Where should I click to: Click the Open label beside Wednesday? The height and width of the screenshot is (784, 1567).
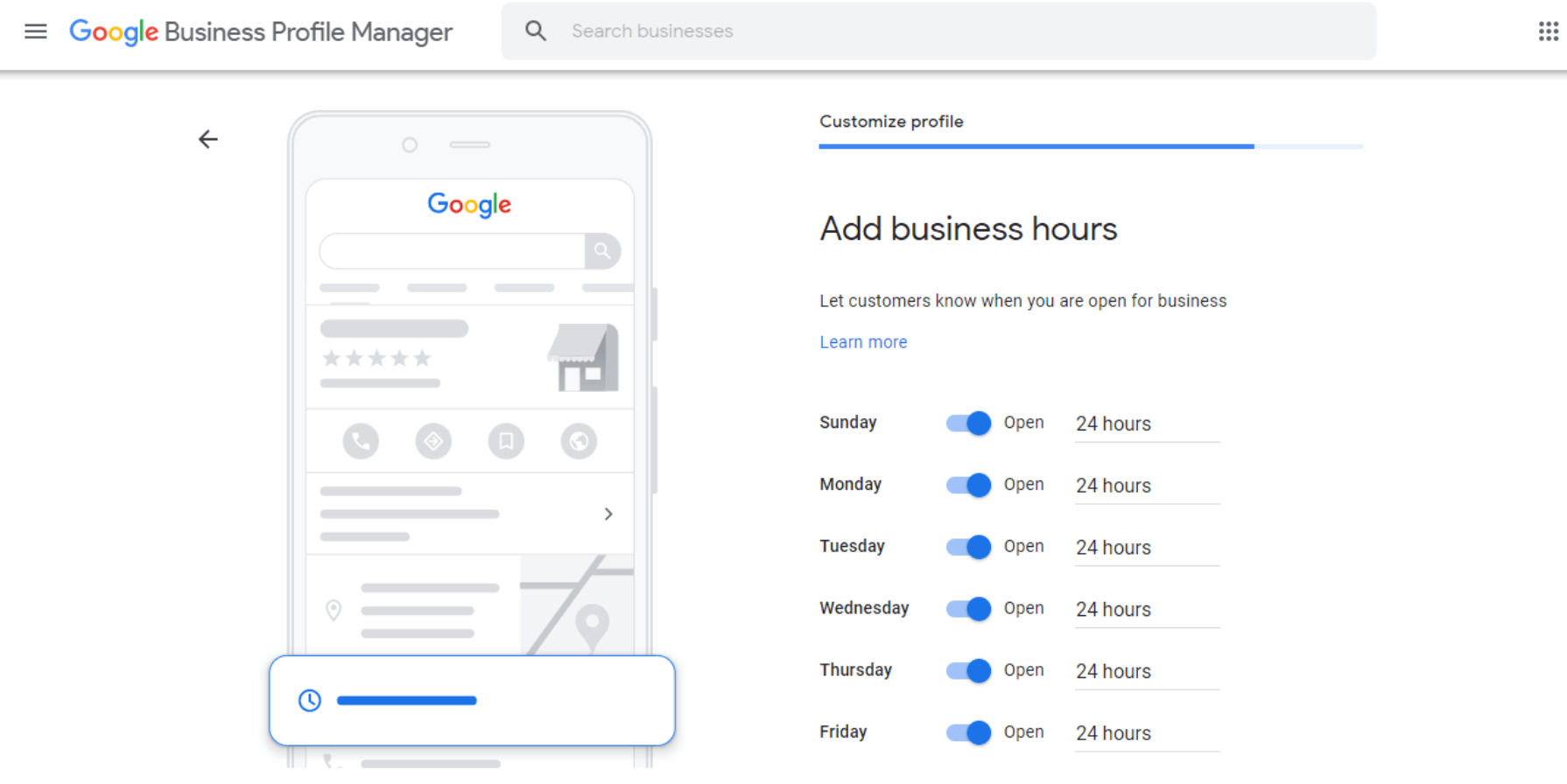(x=1023, y=608)
